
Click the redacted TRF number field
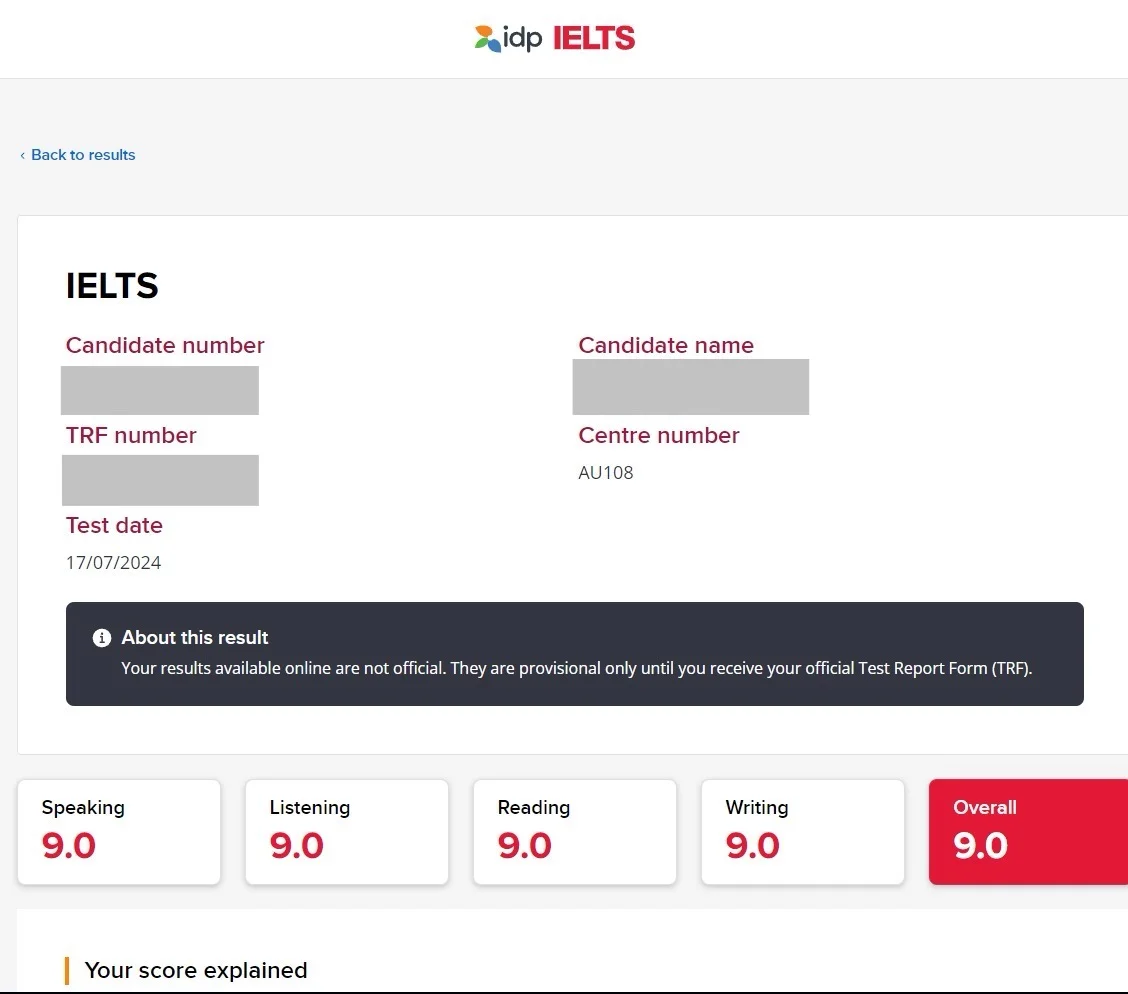160,480
